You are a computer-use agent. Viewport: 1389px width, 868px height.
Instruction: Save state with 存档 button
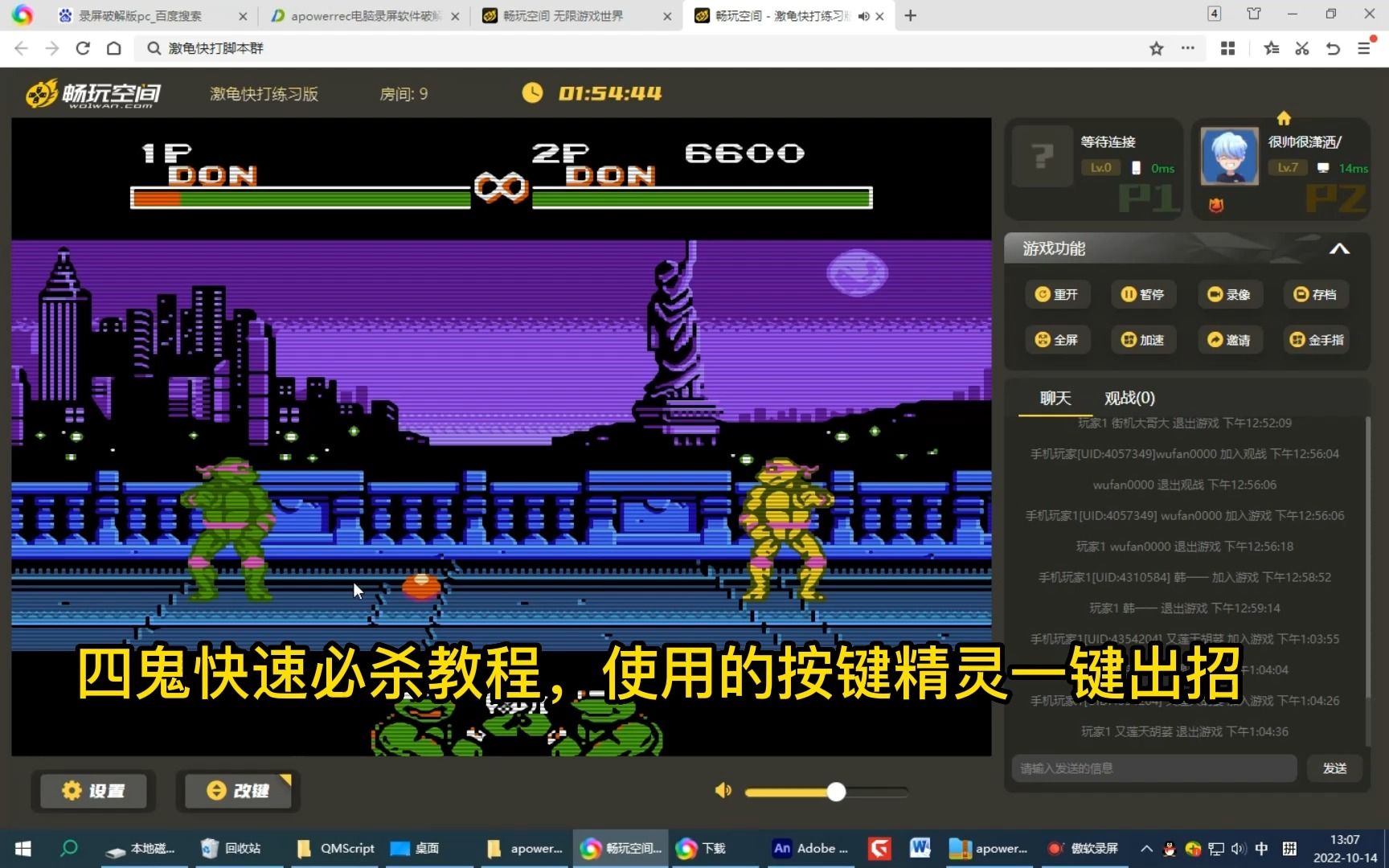pos(1315,294)
